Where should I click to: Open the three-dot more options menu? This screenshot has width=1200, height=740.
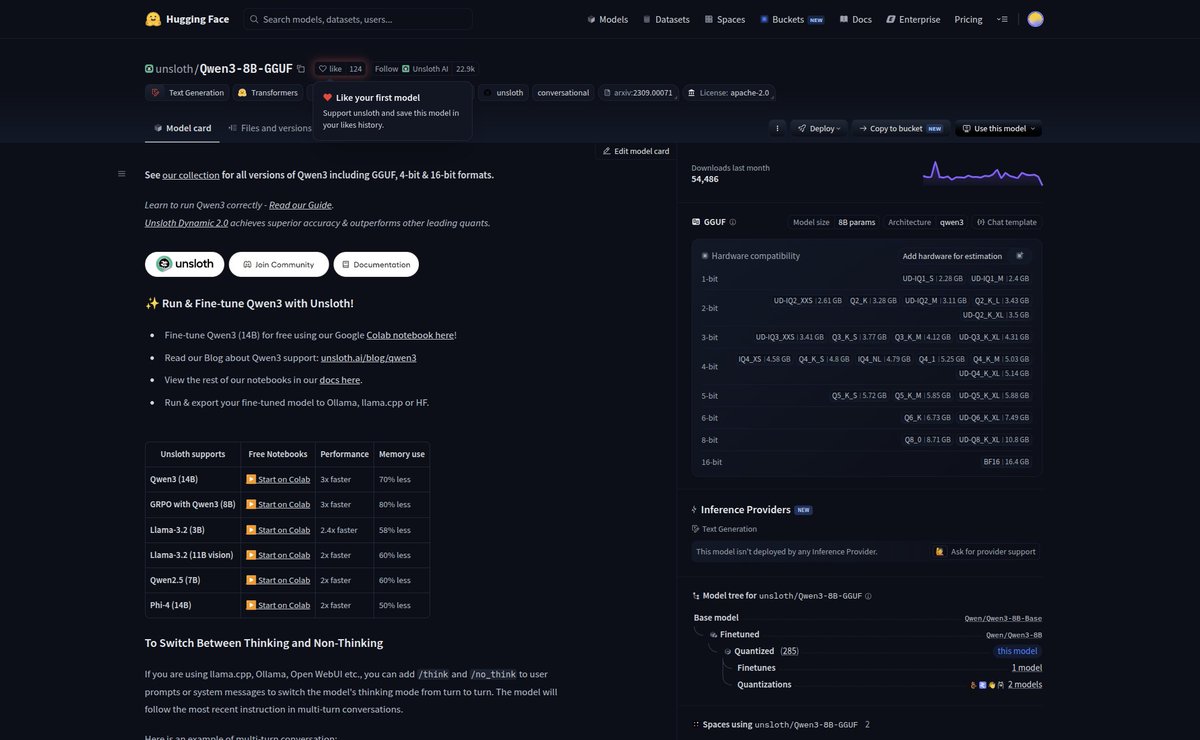click(777, 128)
